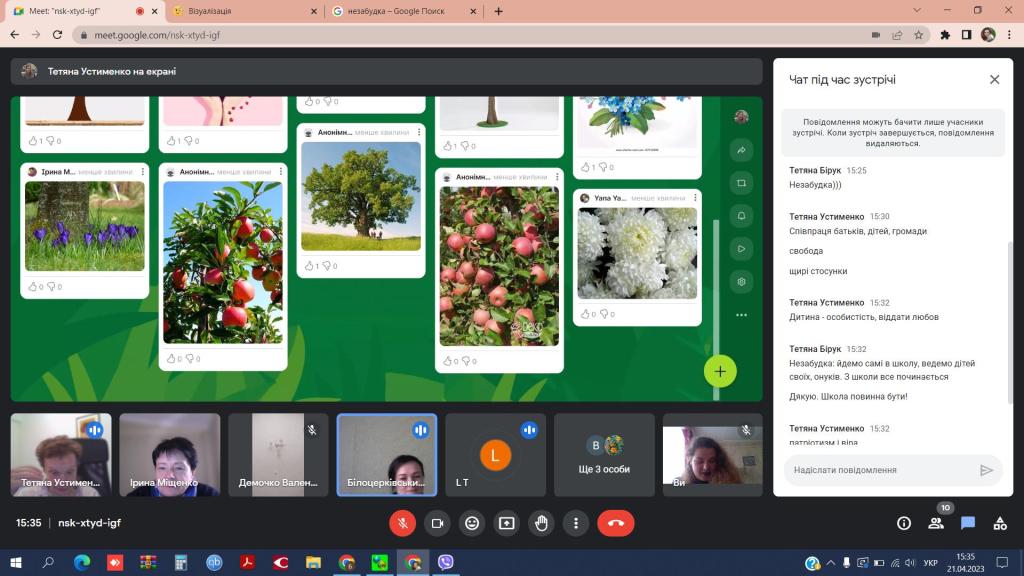Show the participants list icon
The width and height of the screenshot is (1024, 576).
936,523
